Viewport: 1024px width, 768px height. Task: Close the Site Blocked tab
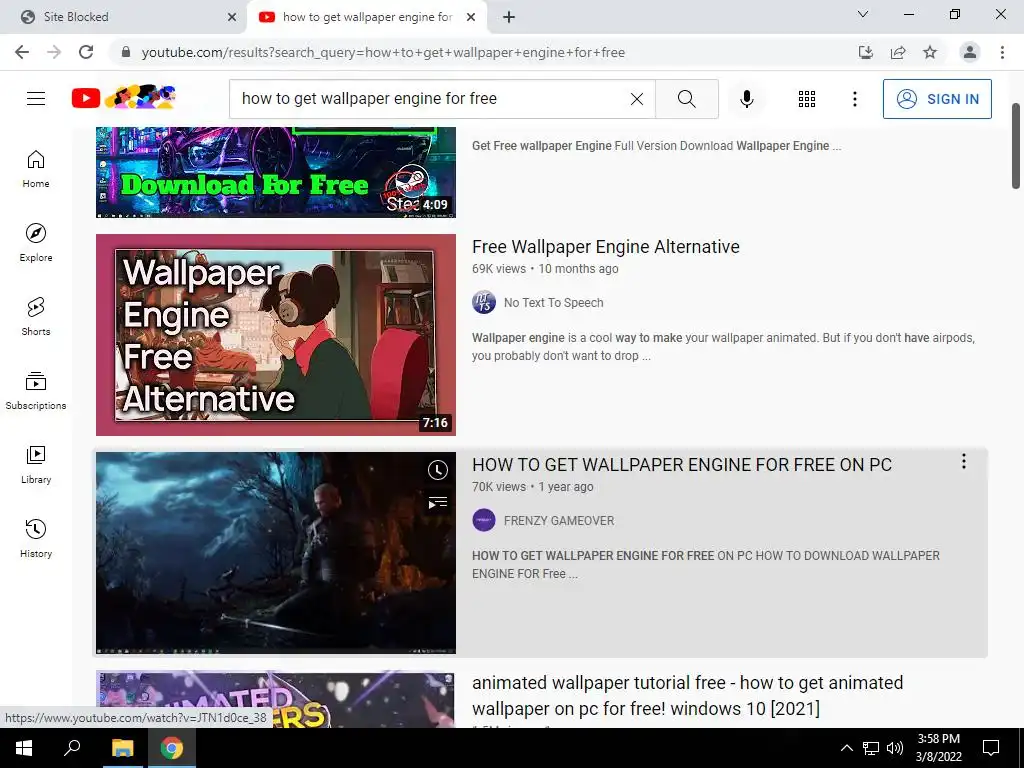click(232, 17)
